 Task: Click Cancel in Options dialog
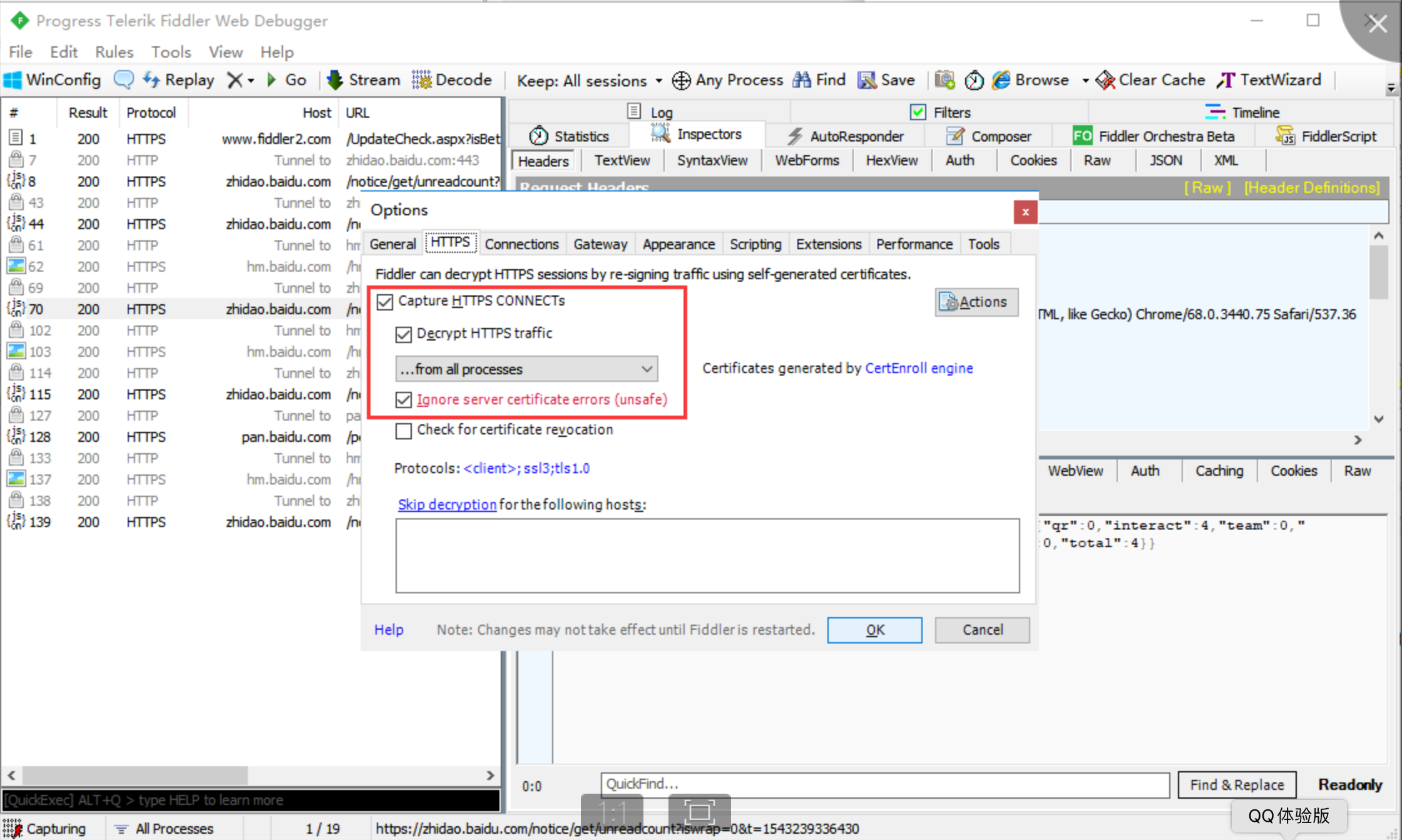983,630
